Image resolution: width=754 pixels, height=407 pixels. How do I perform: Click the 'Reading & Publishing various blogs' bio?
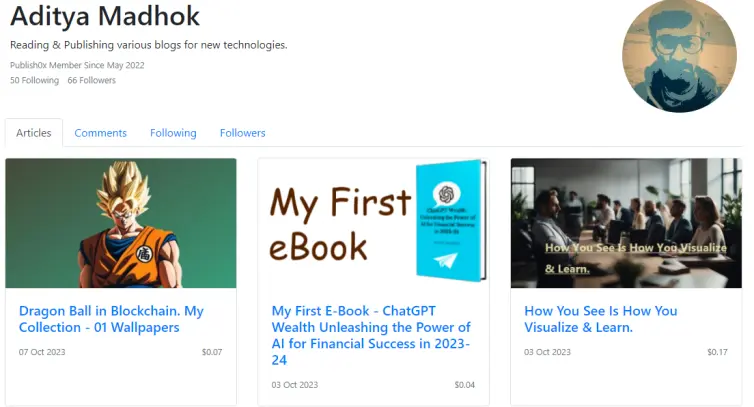149,45
